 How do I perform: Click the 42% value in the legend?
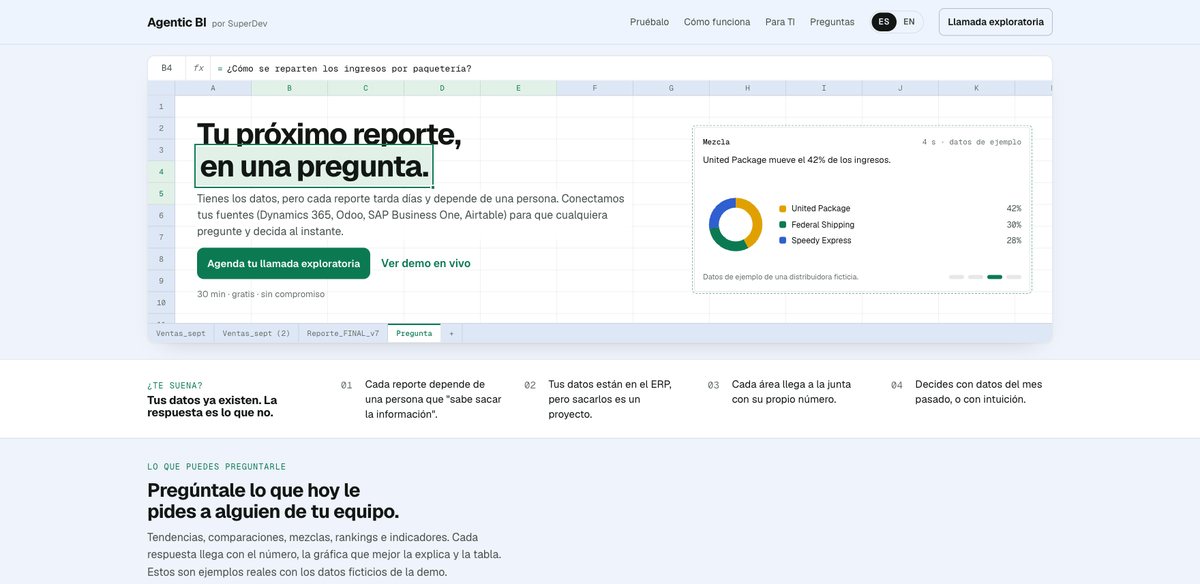[1014, 208]
